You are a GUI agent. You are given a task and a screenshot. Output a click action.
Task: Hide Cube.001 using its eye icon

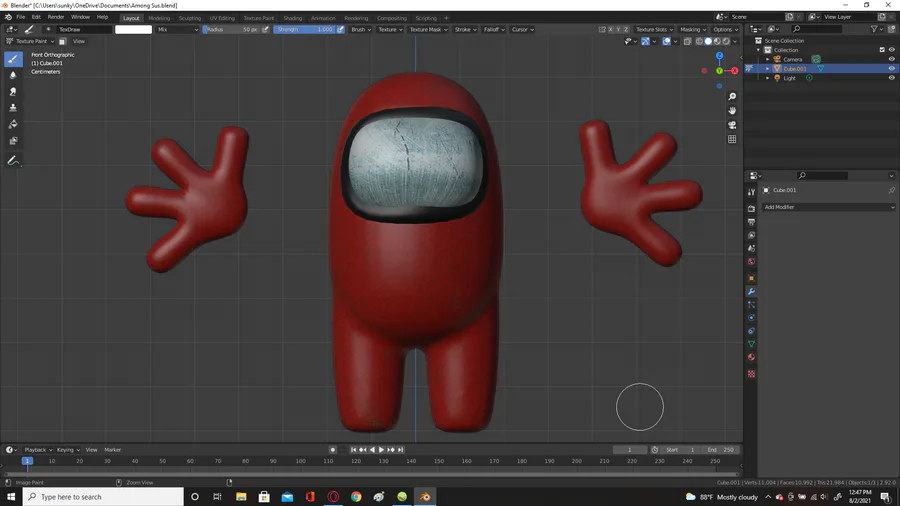tap(891, 68)
